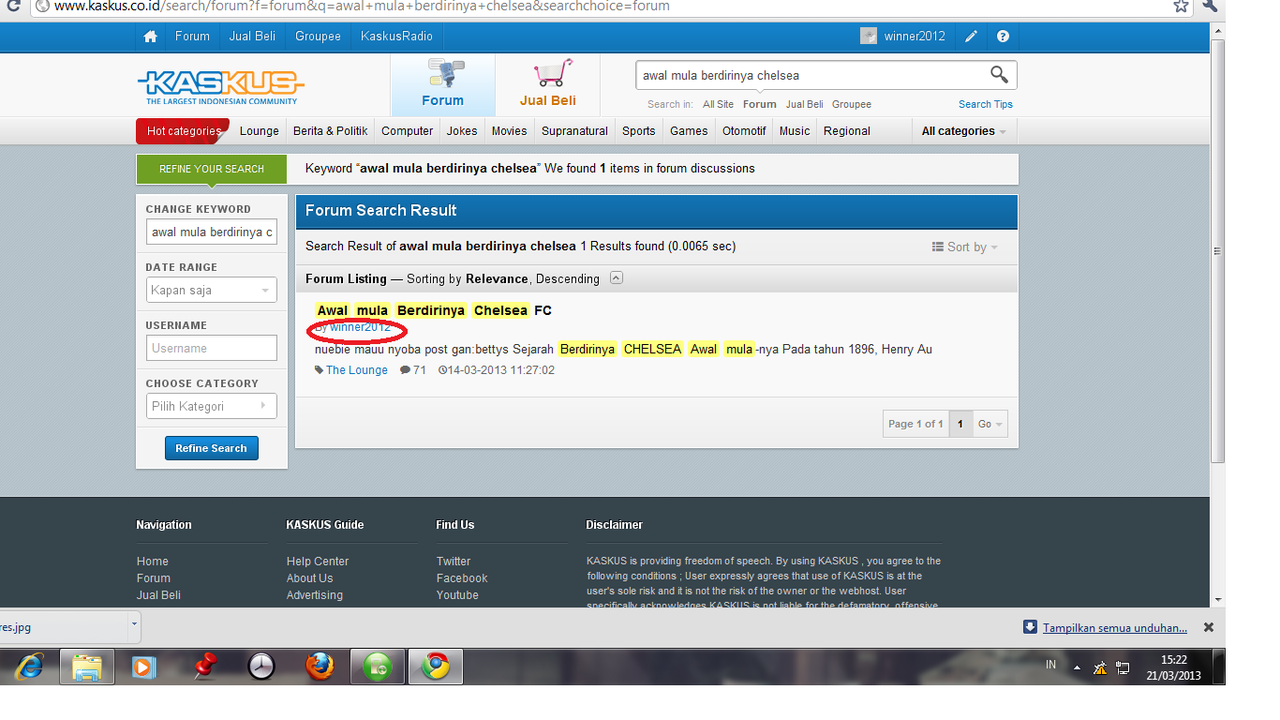
Task: Click the Search Tips link
Action: pos(985,104)
